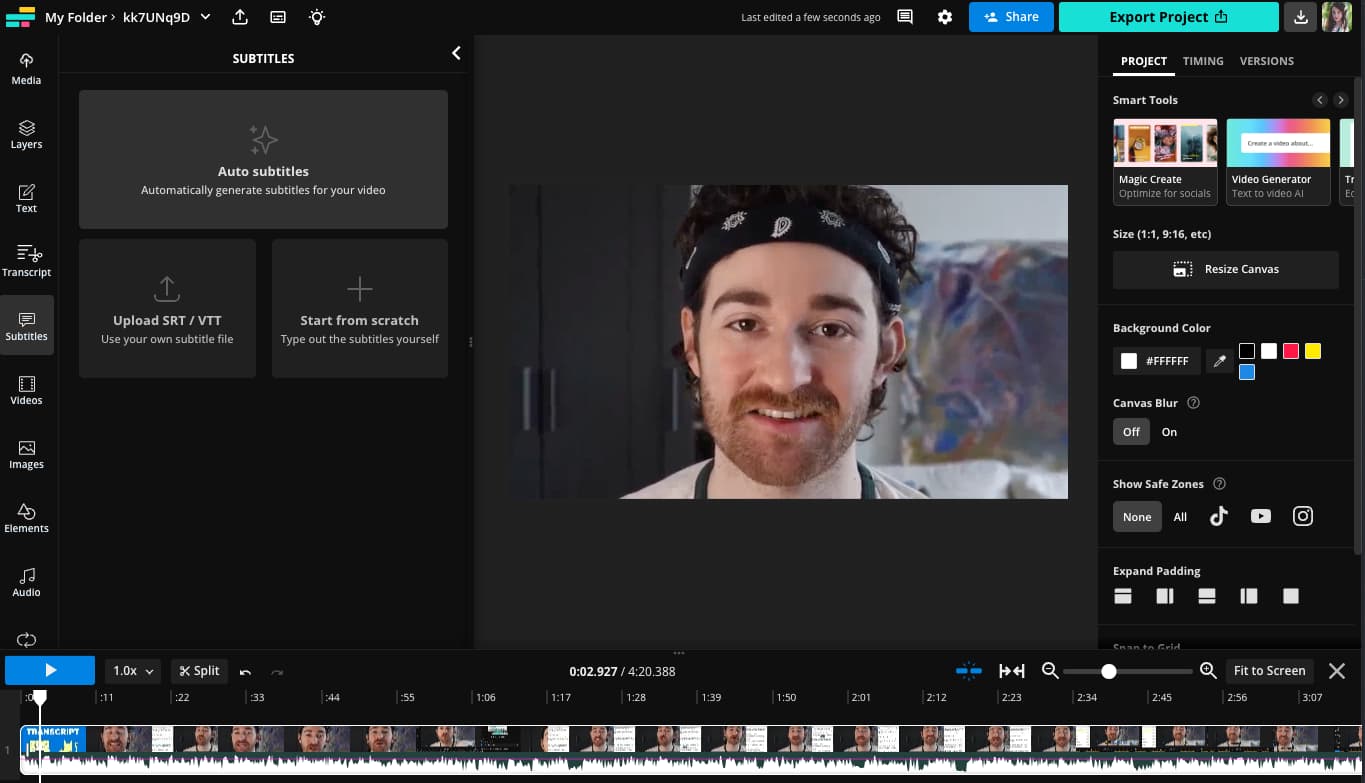
Task: Open the comments speech-bubble icon
Action: point(905,17)
